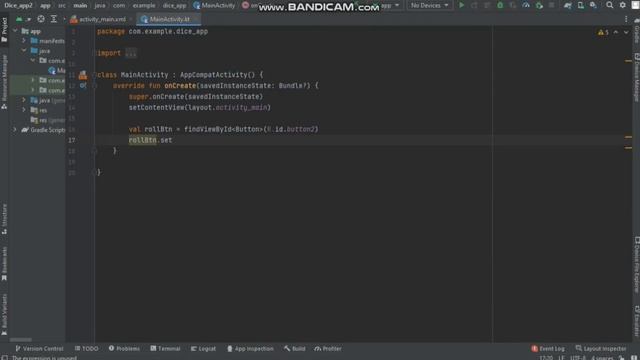Open the Version Control tool window

[39, 349]
